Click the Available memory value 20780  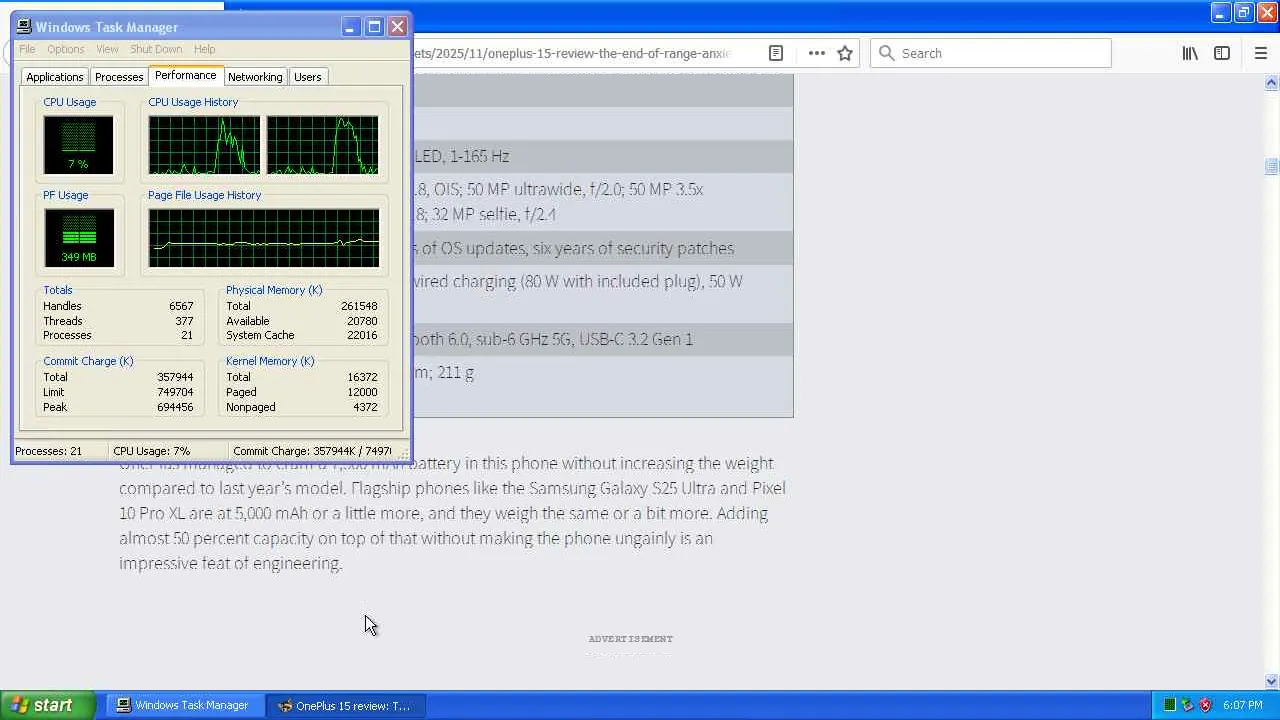(x=362, y=321)
